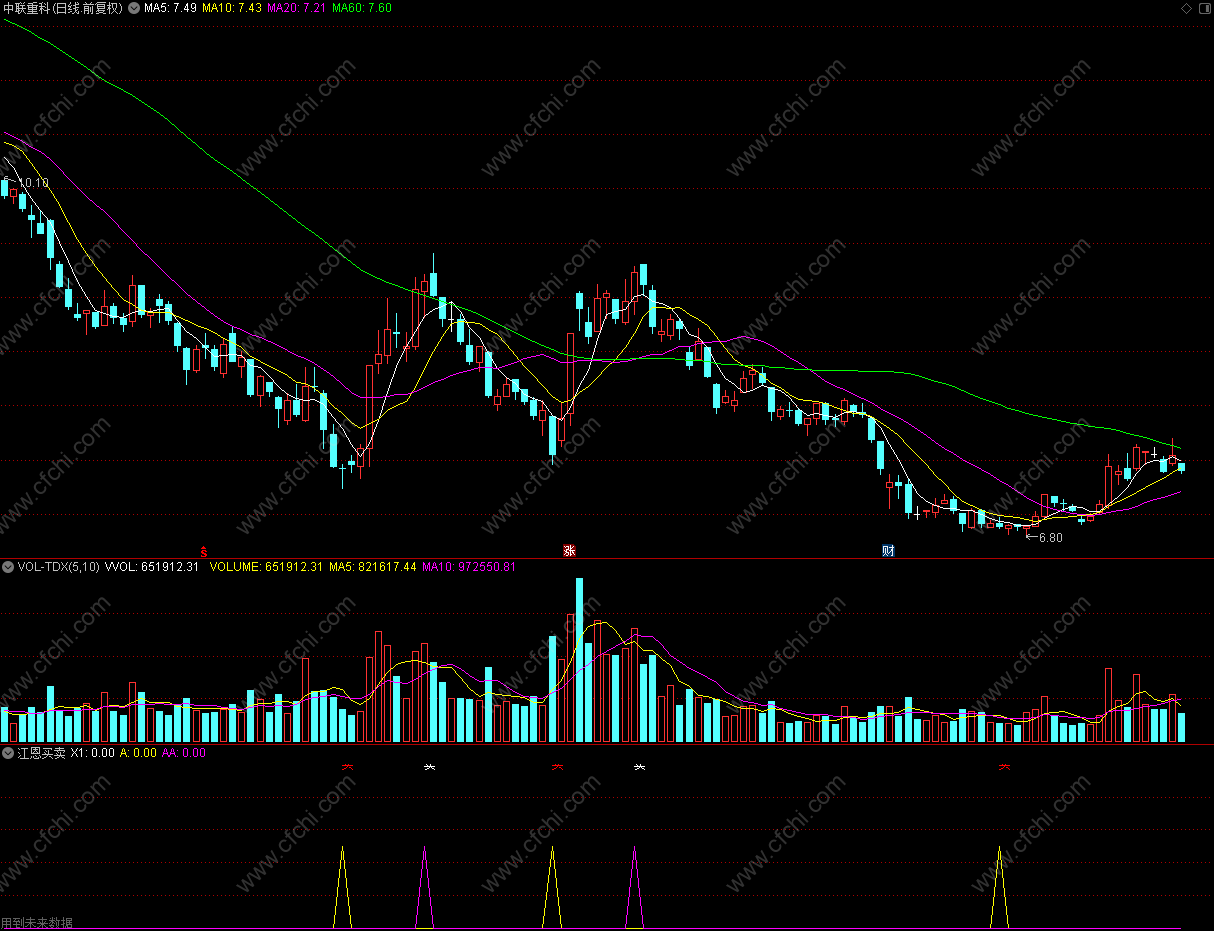
Task: Click the 财 marker below the chart
Action: tap(888, 551)
